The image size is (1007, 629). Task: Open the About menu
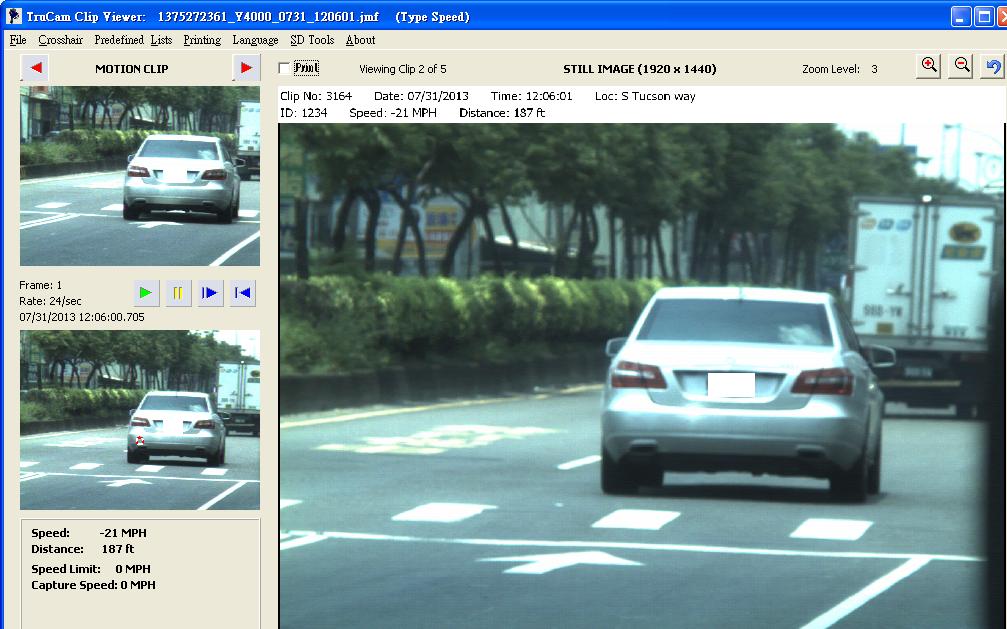coord(360,40)
